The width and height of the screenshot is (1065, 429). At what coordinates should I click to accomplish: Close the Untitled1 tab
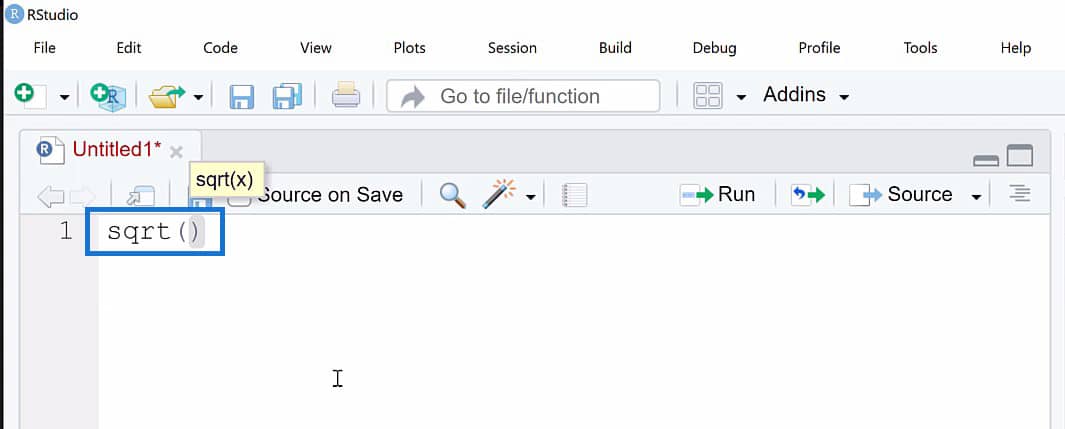point(176,152)
